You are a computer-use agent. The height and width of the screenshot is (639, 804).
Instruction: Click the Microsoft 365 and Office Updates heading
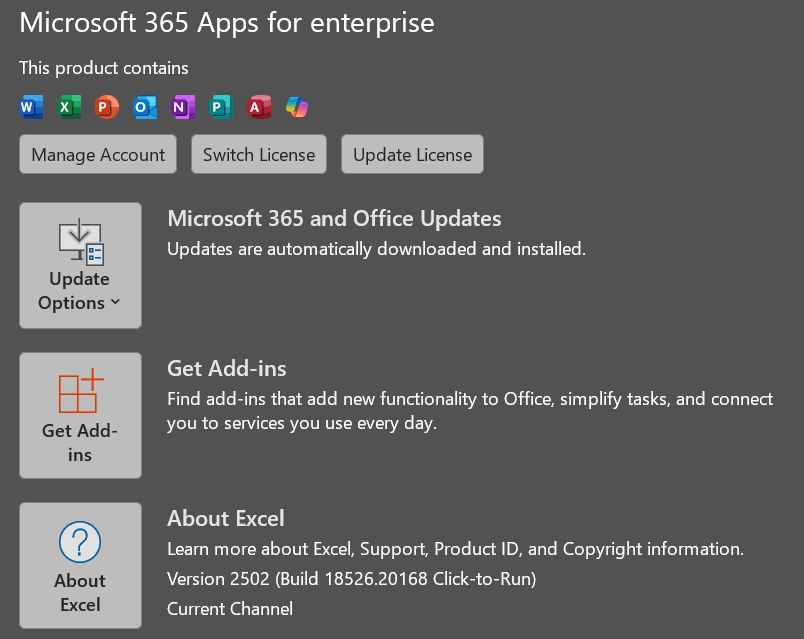[x=334, y=218]
